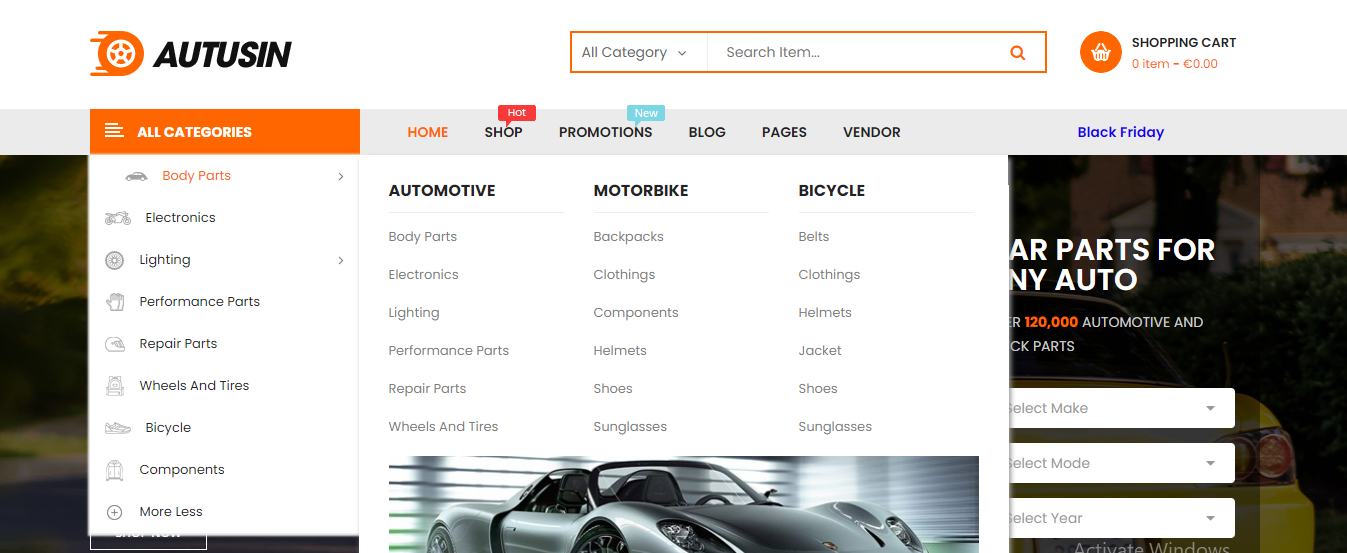Click the shoe icon beside Bicycle

click(117, 428)
